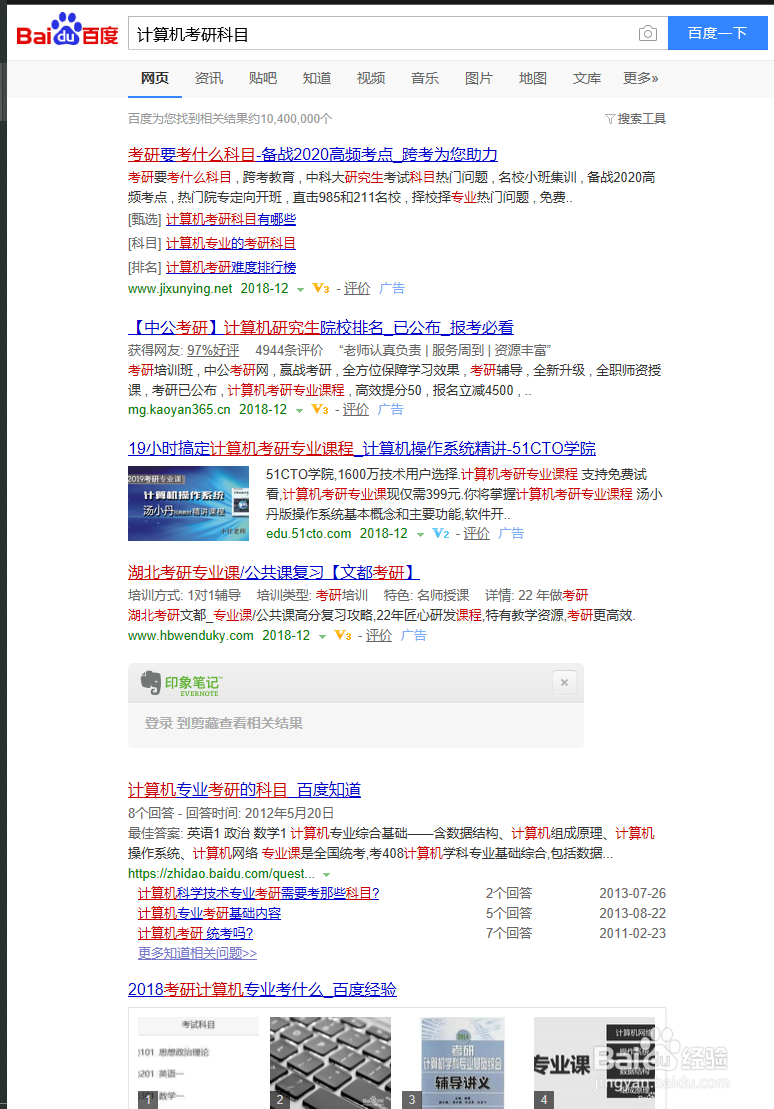
Task: Go to the 知道 tab
Action: point(317,78)
